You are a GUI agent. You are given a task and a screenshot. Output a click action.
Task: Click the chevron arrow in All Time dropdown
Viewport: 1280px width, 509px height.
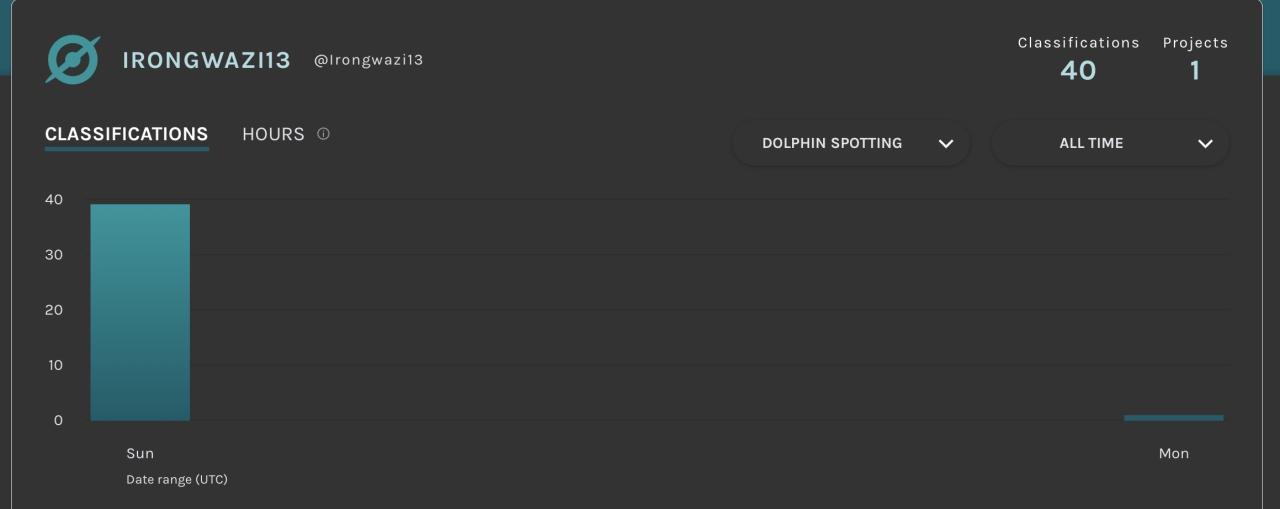pos(1205,143)
